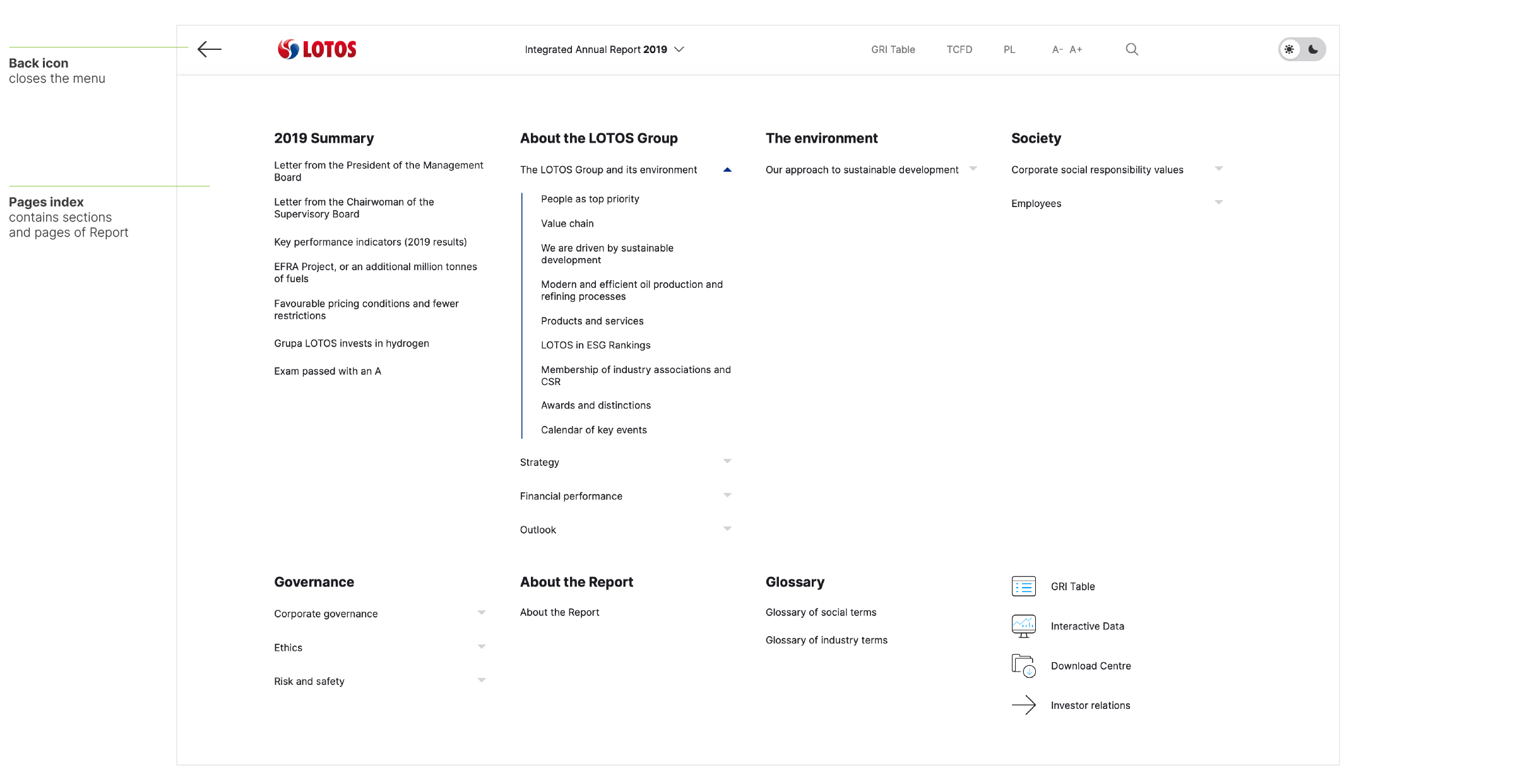This screenshot has width=1515, height=784.
Task: Open The environment heading
Action: click(821, 138)
